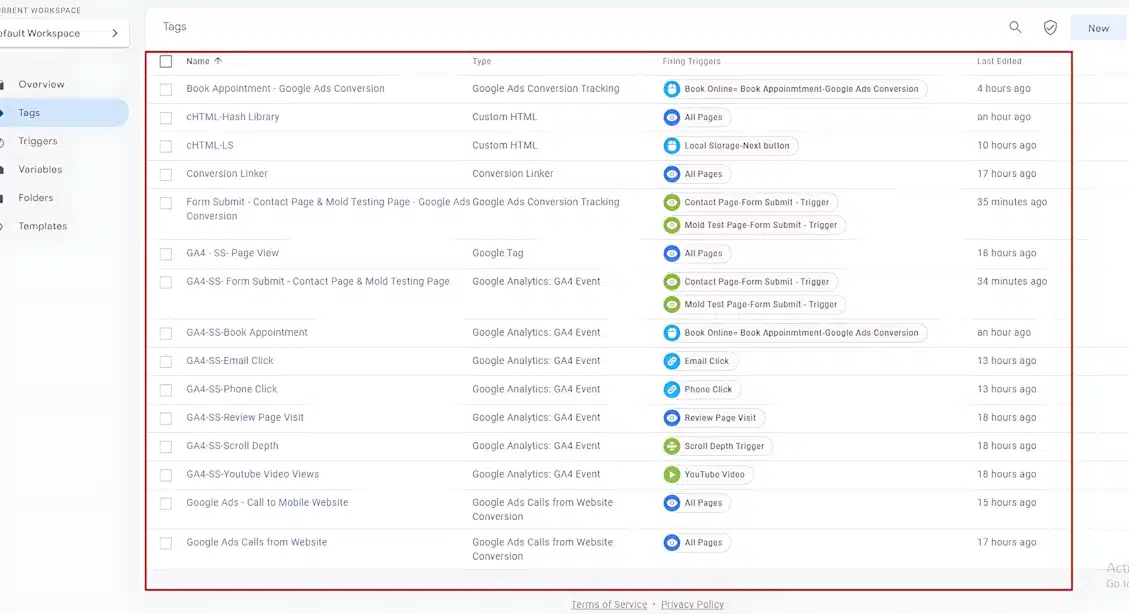Screen dimensions: 1129x614
Task: Expand the Default Workspace selector chevron
Action: [x=115, y=33]
